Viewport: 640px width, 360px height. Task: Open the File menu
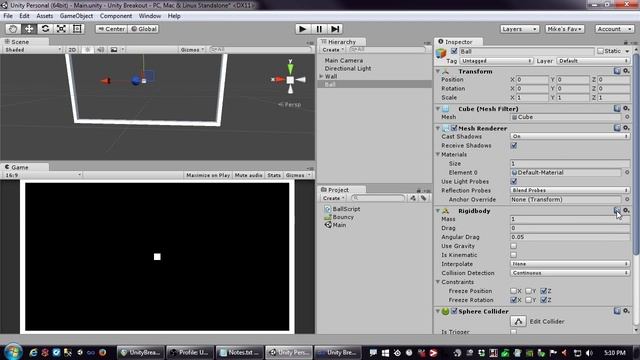8,16
